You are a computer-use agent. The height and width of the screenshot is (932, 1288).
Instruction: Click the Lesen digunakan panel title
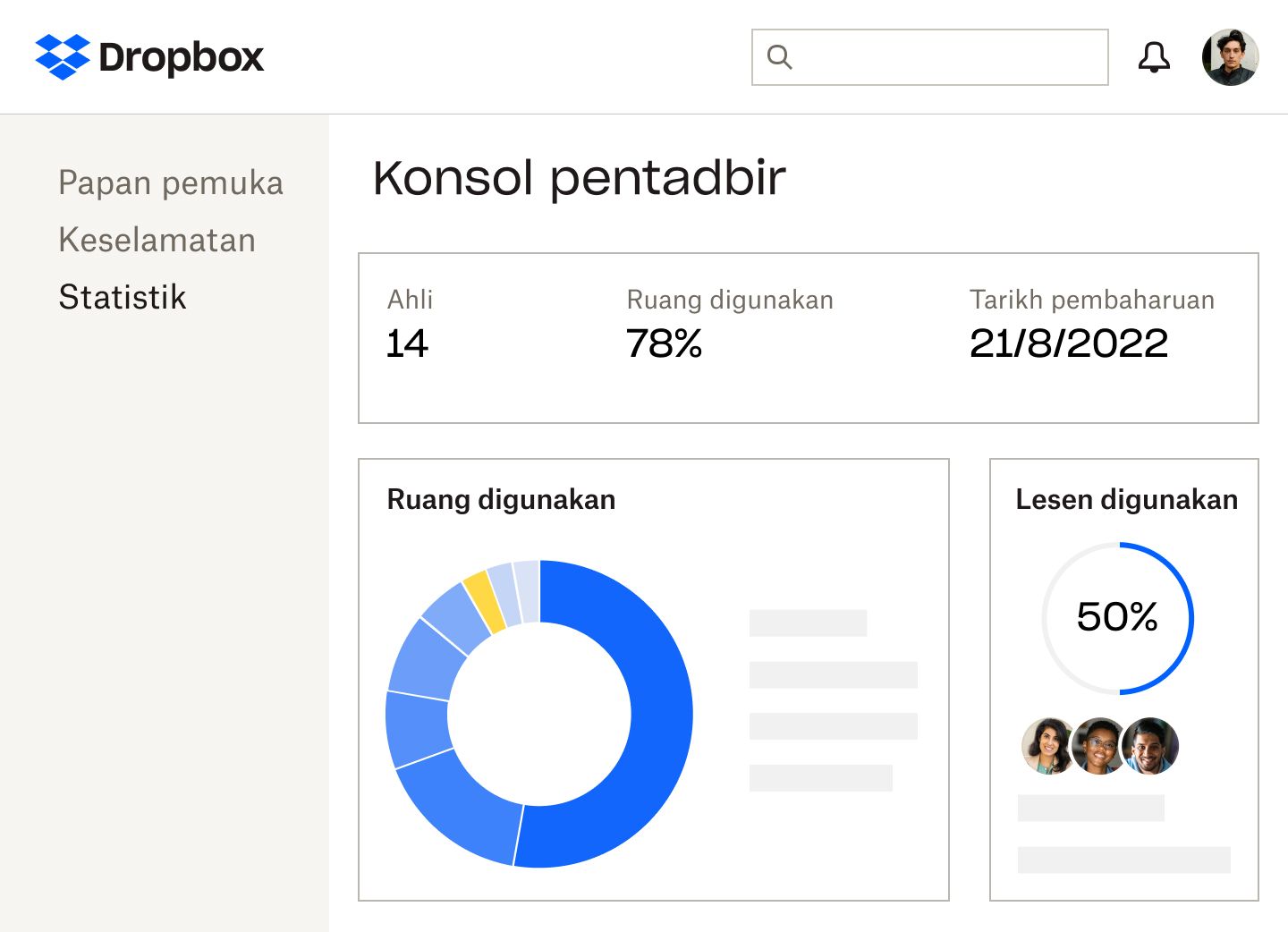pyautogui.click(x=1125, y=500)
